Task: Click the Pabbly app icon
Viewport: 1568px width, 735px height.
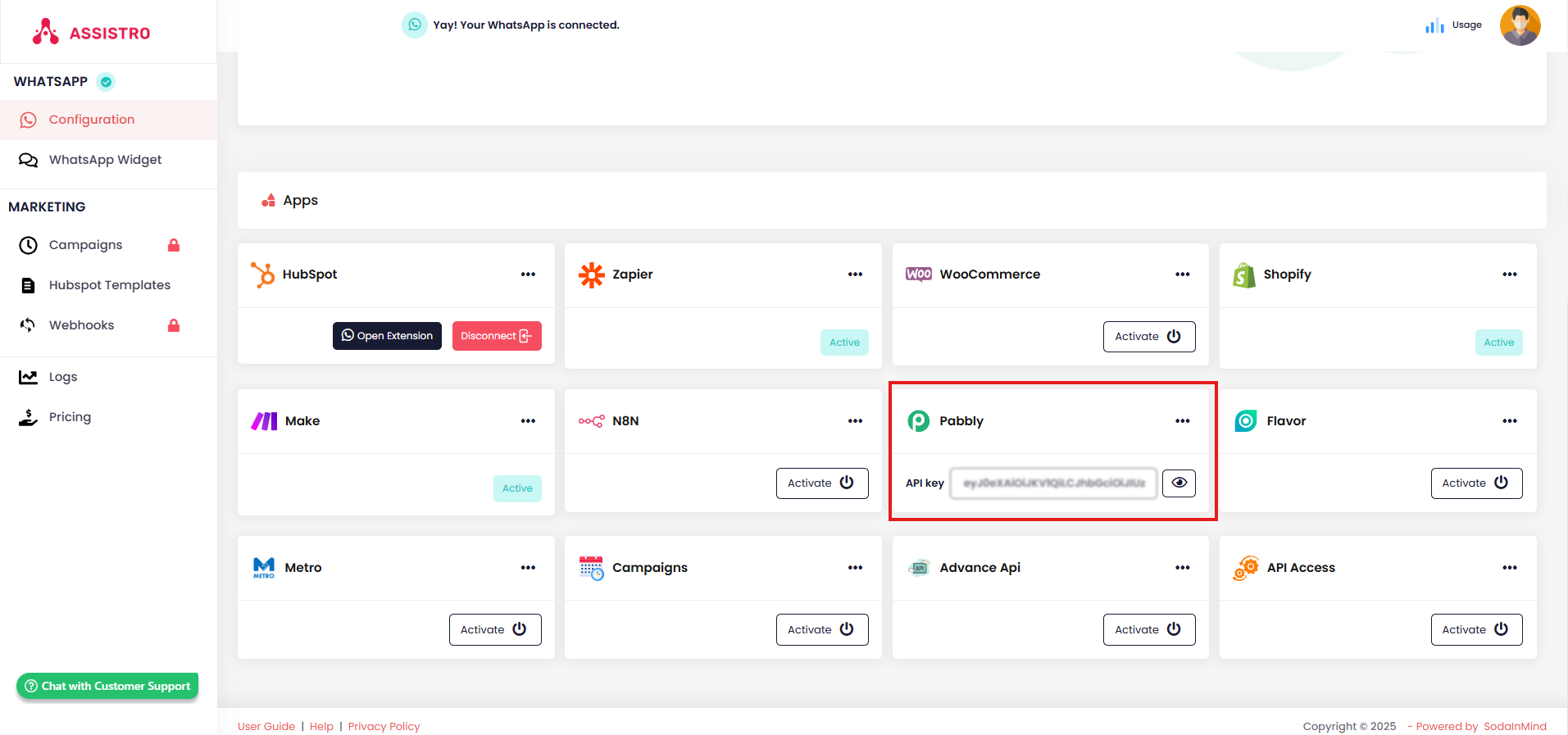Action: [x=918, y=421]
